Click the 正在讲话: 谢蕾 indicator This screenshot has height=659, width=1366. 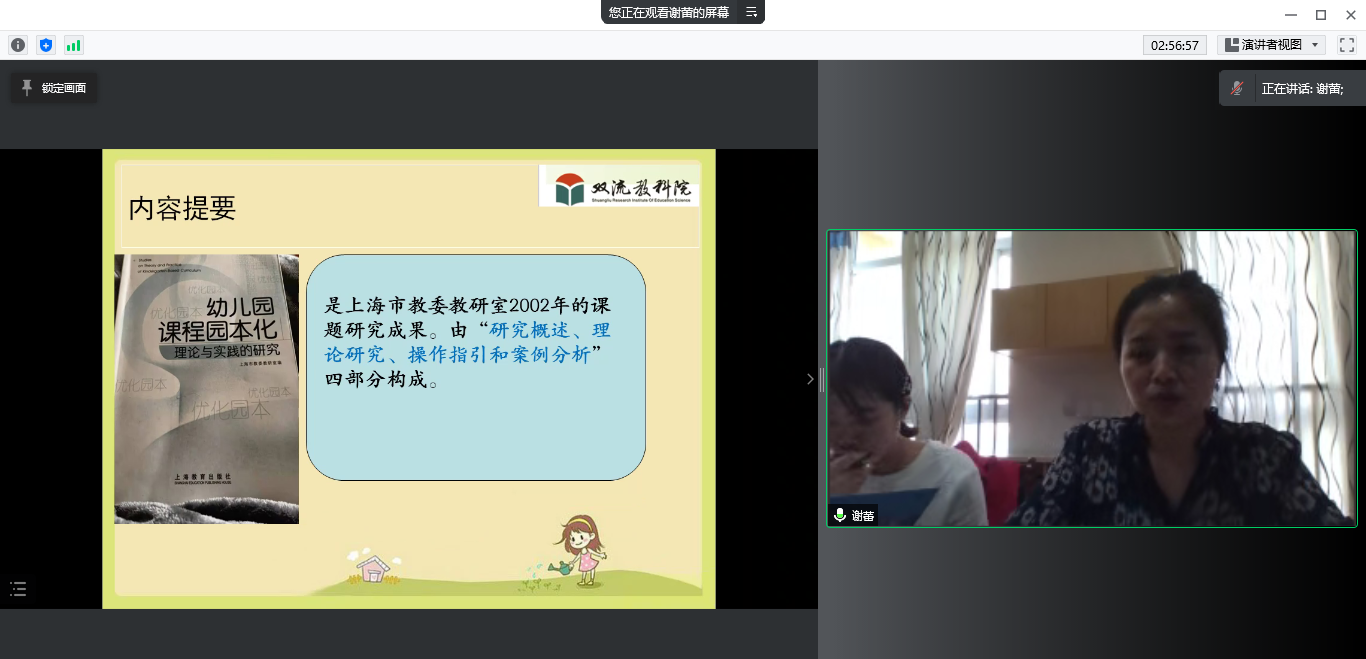click(1302, 88)
